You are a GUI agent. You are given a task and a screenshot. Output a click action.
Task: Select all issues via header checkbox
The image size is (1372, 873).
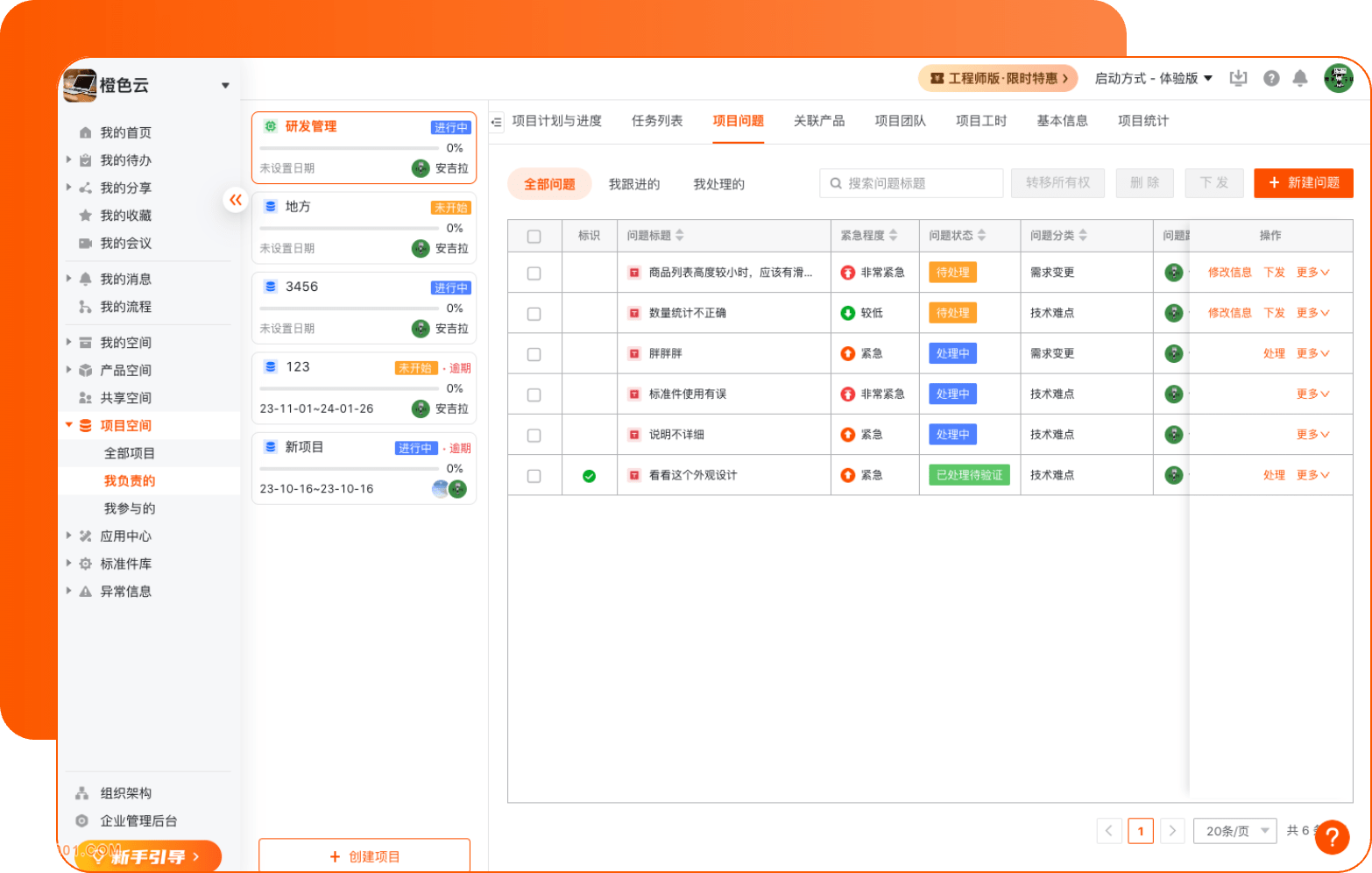pos(534,237)
